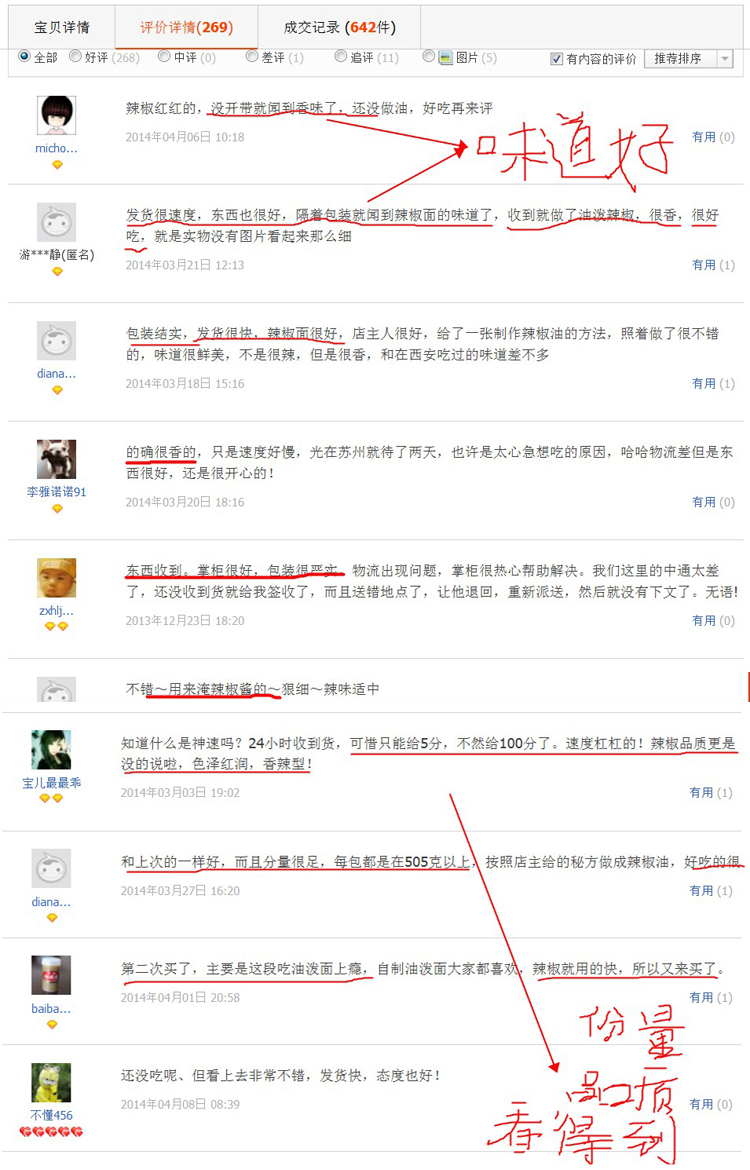750x1170 pixels.
Task: Click the Garfield avatar of 不懂456
Action: (x=51, y=1083)
